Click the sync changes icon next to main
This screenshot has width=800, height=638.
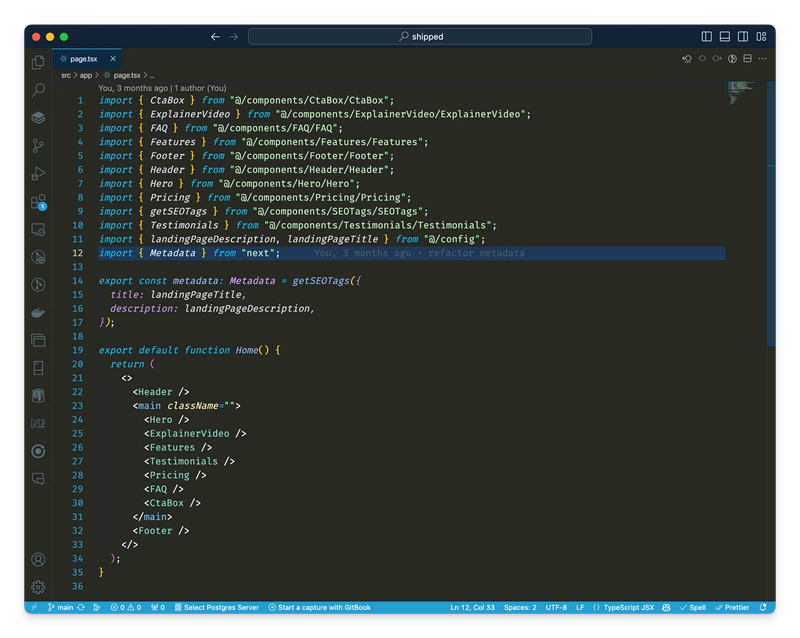tap(81, 607)
